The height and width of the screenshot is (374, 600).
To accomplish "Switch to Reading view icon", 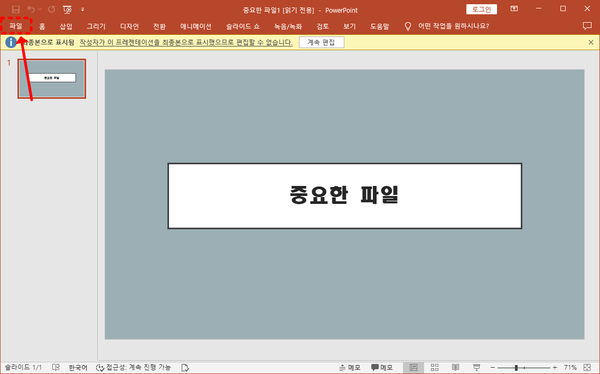I will point(455,367).
